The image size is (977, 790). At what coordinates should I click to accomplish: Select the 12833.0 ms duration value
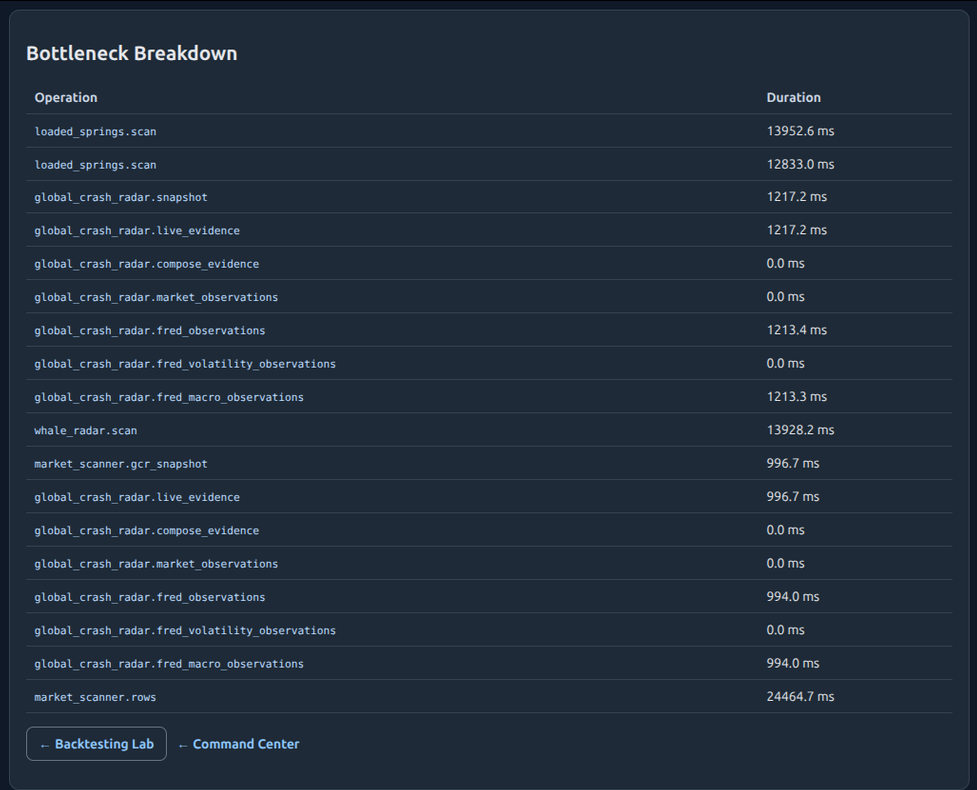(800, 164)
